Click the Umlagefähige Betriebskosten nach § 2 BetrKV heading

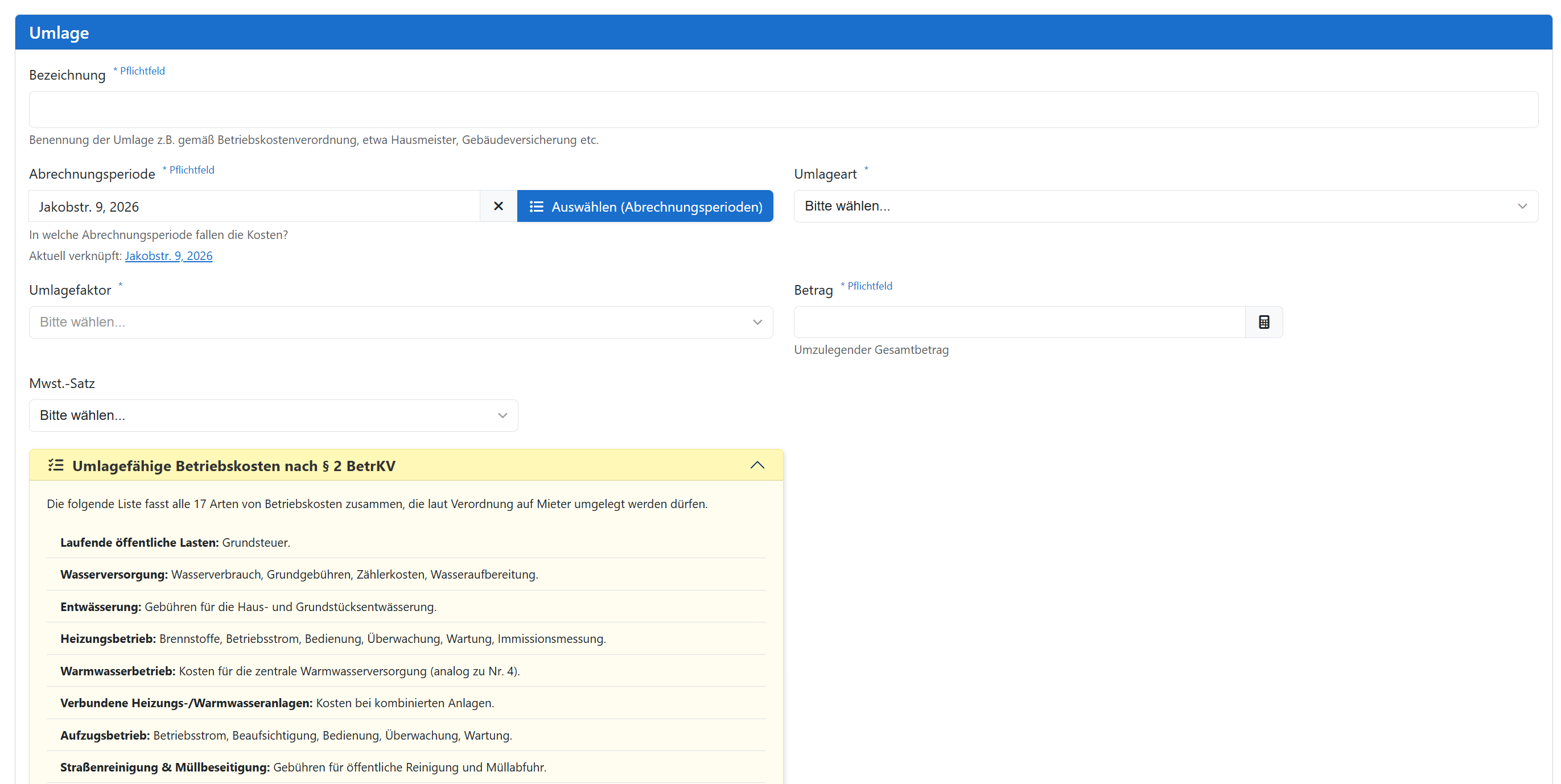[233, 466]
